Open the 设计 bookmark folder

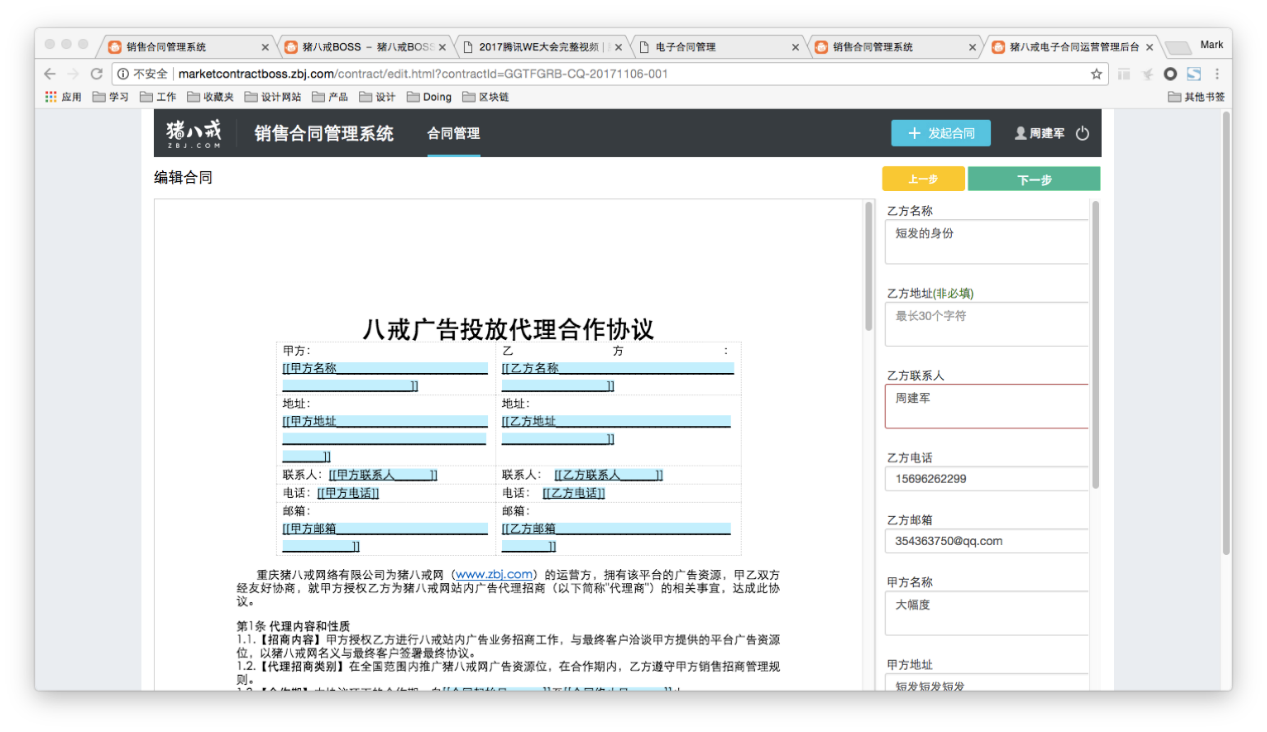point(378,97)
